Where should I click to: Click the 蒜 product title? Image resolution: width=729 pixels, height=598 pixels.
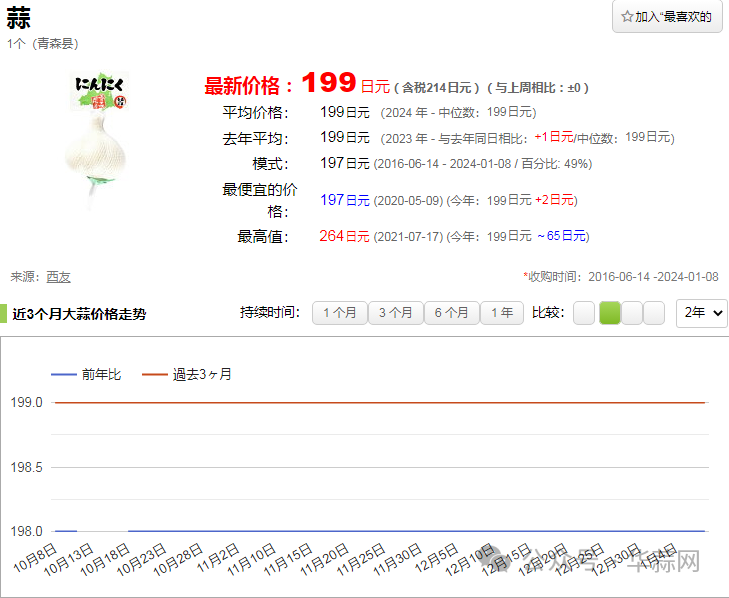(19, 18)
